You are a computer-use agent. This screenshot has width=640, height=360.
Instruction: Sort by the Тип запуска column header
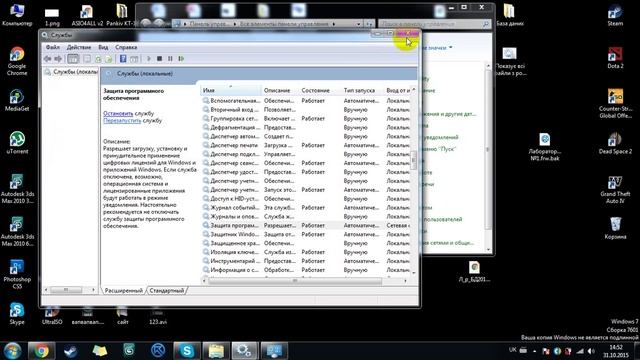(362, 90)
